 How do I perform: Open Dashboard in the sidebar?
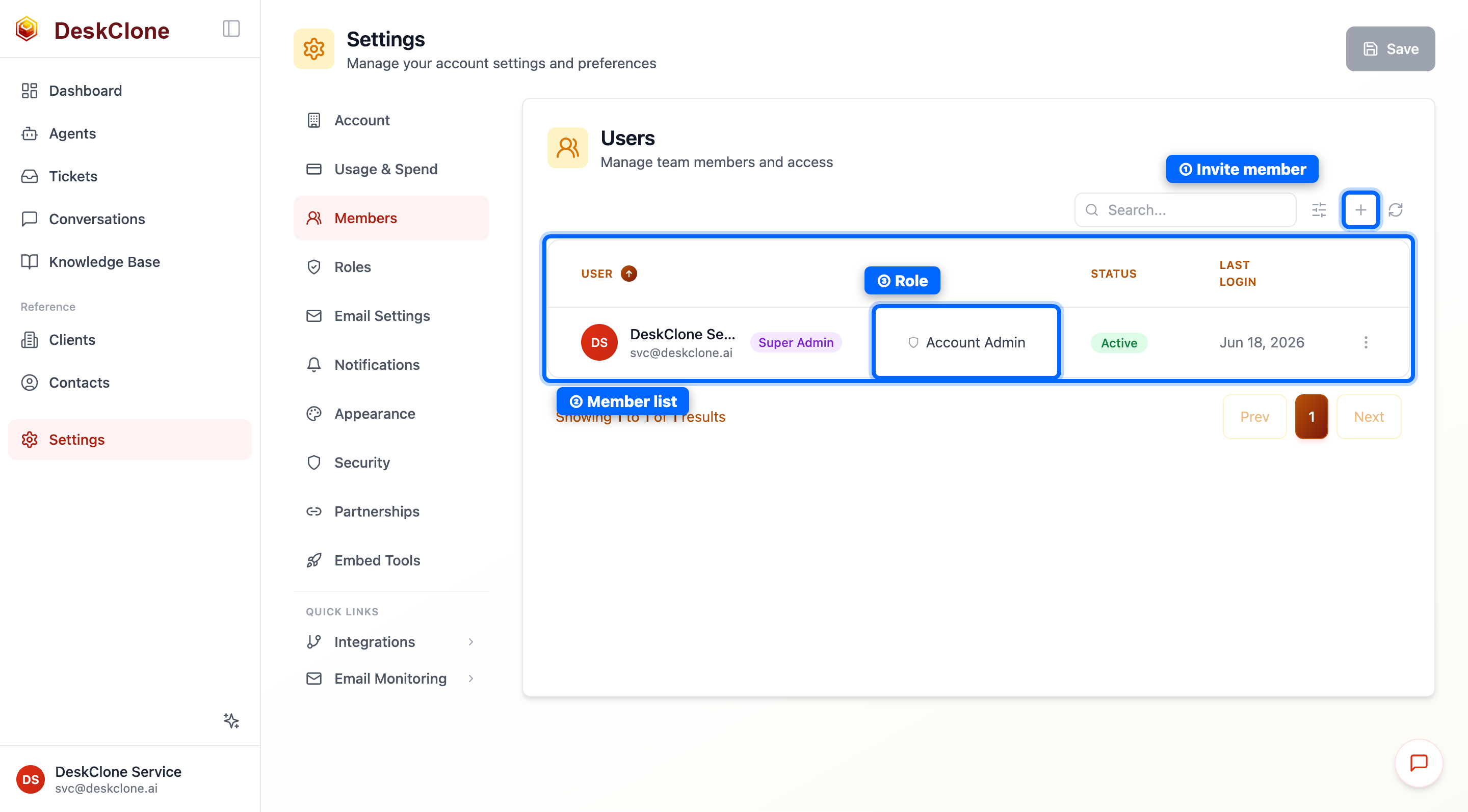pyautogui.click(x=130, y=91)
